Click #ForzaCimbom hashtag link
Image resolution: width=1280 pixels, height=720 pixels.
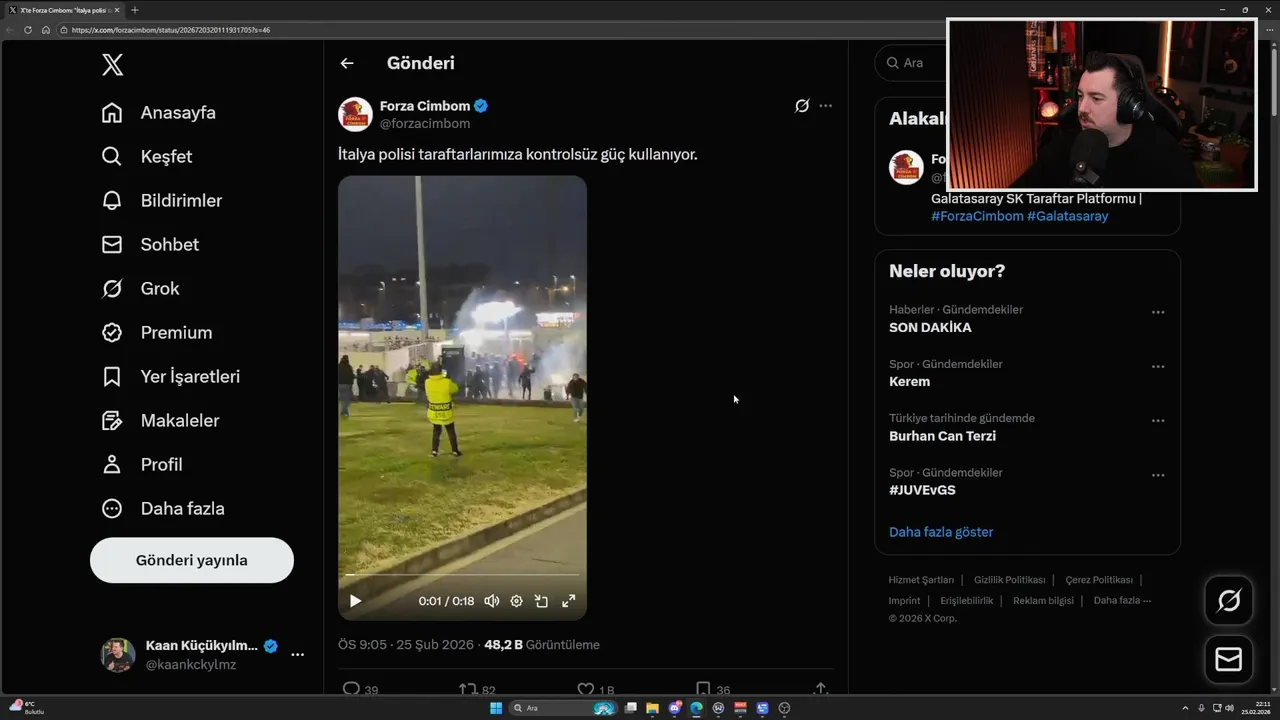977,216
